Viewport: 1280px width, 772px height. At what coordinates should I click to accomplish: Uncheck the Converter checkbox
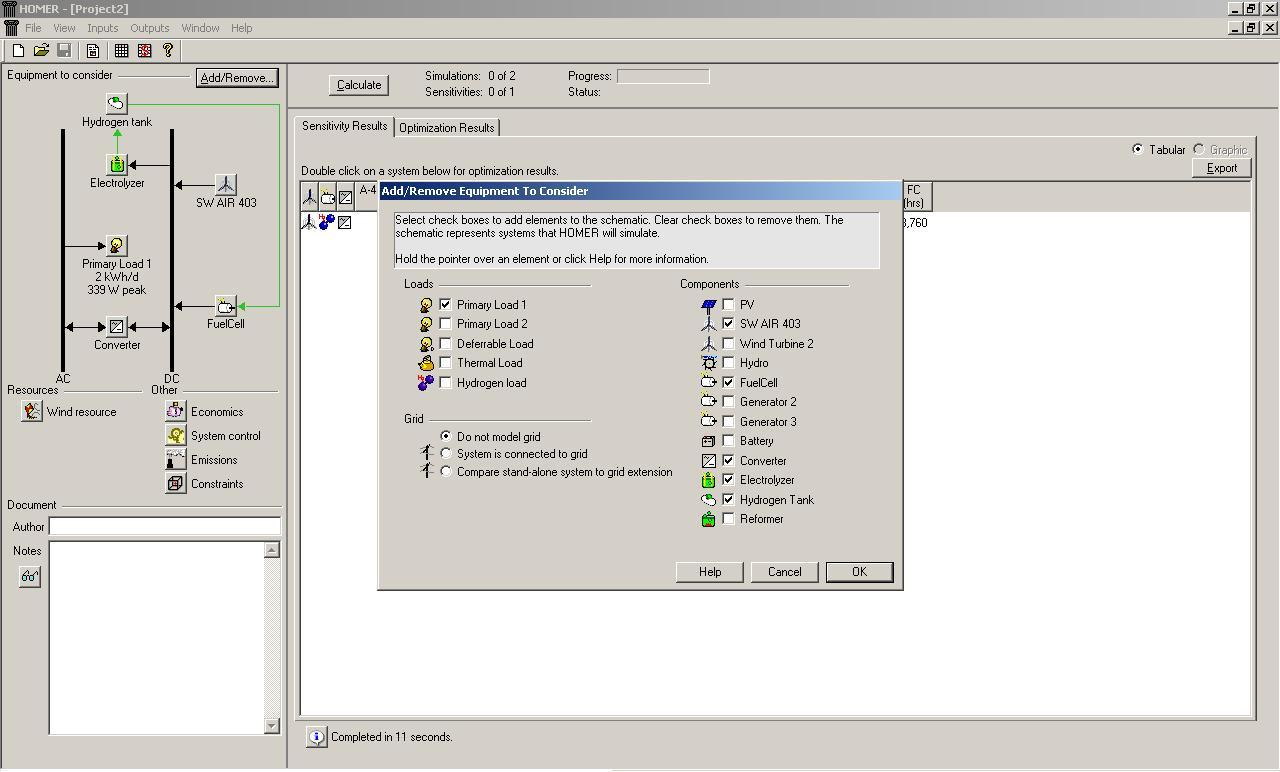pos(729,461)
